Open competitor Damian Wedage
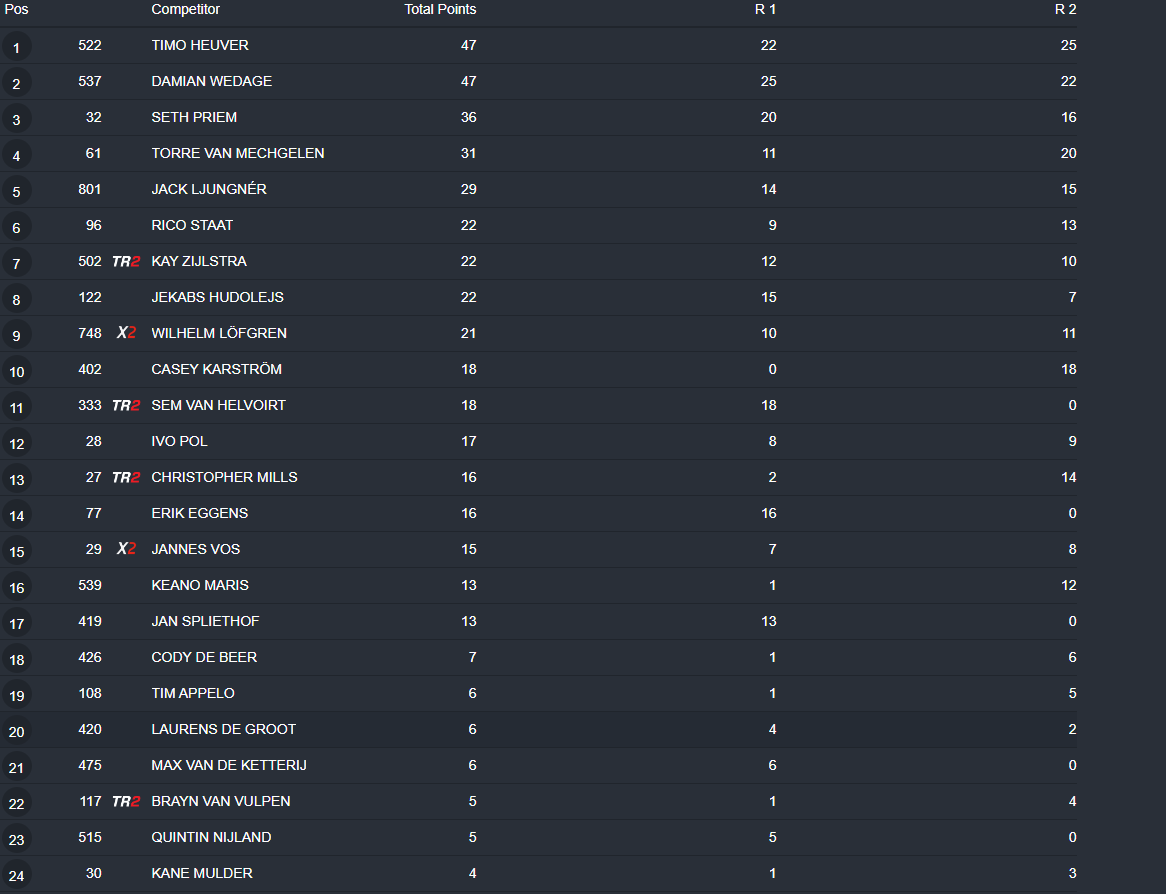 point(211,82)
